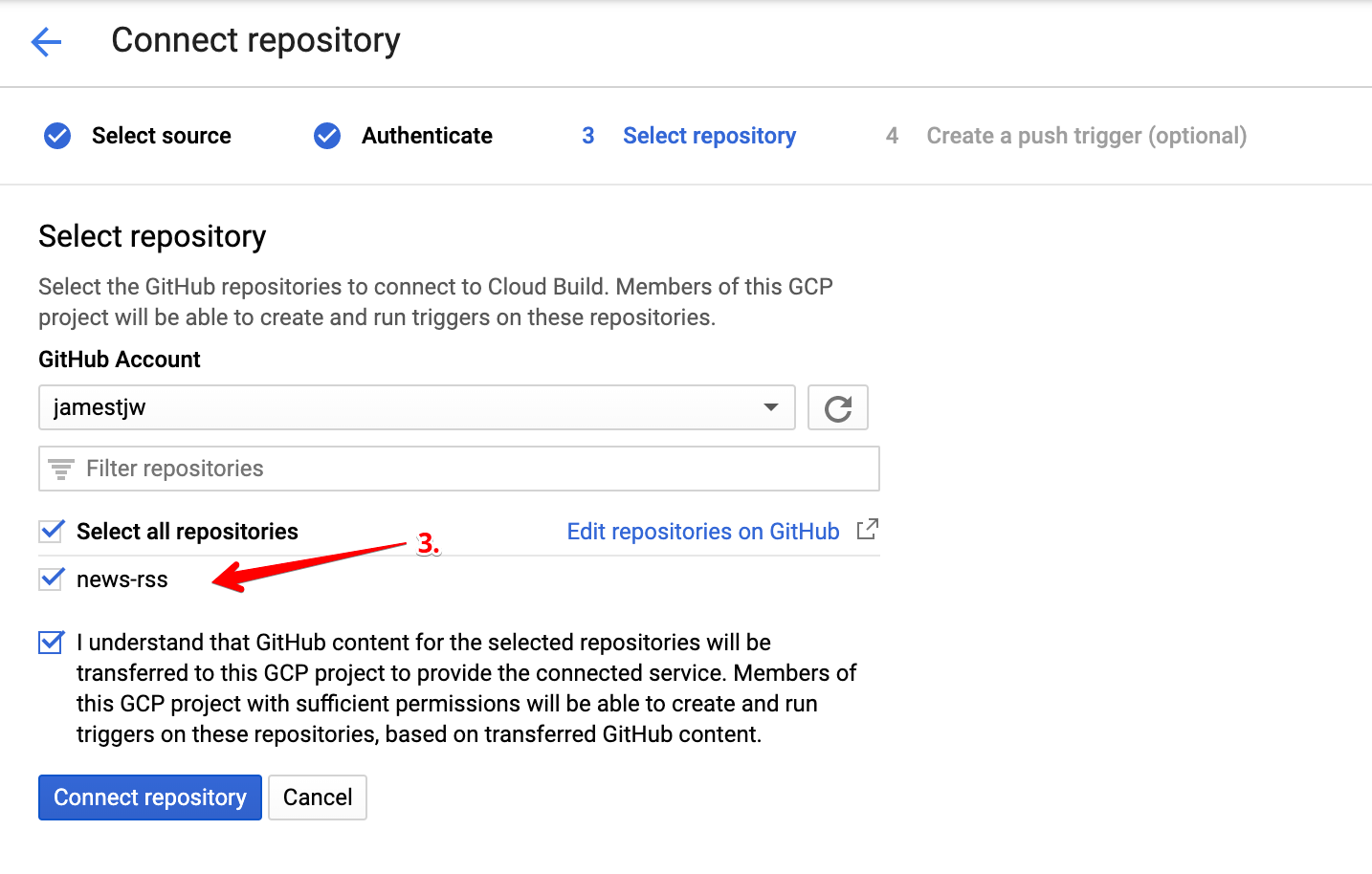This screenshot has width=1372, height=874.
Task: Click the Select source completed checkmark icon
Action: tap(56, 136)
